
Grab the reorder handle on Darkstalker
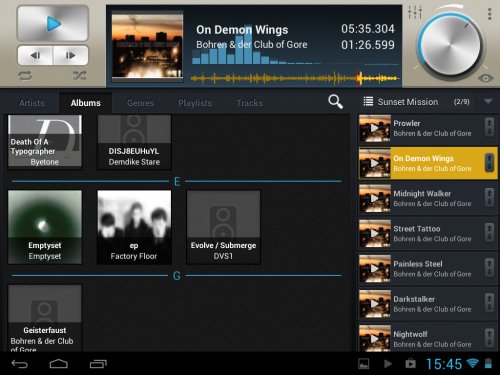point(489,303)
